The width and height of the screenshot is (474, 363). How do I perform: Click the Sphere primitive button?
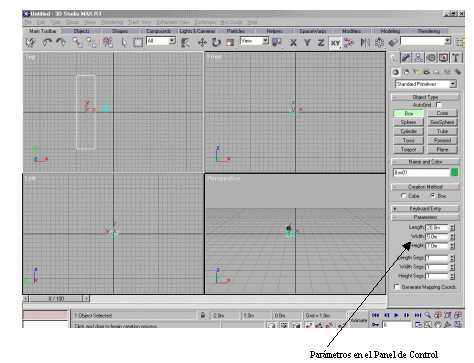408,122
